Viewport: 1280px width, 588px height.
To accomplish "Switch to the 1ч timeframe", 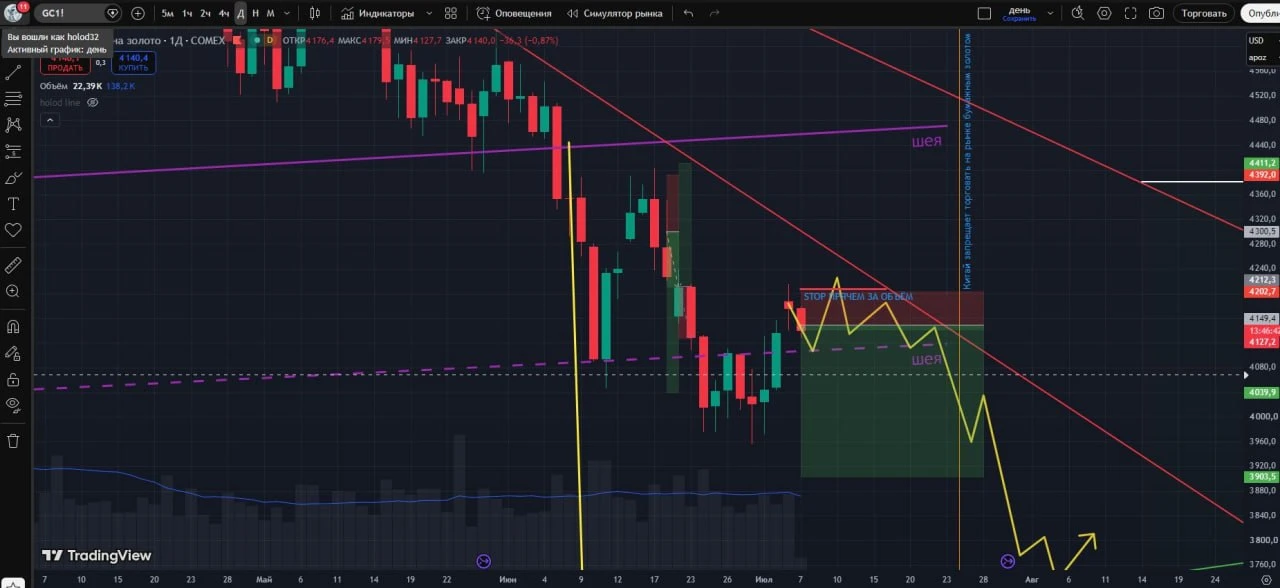I will 187,13.
